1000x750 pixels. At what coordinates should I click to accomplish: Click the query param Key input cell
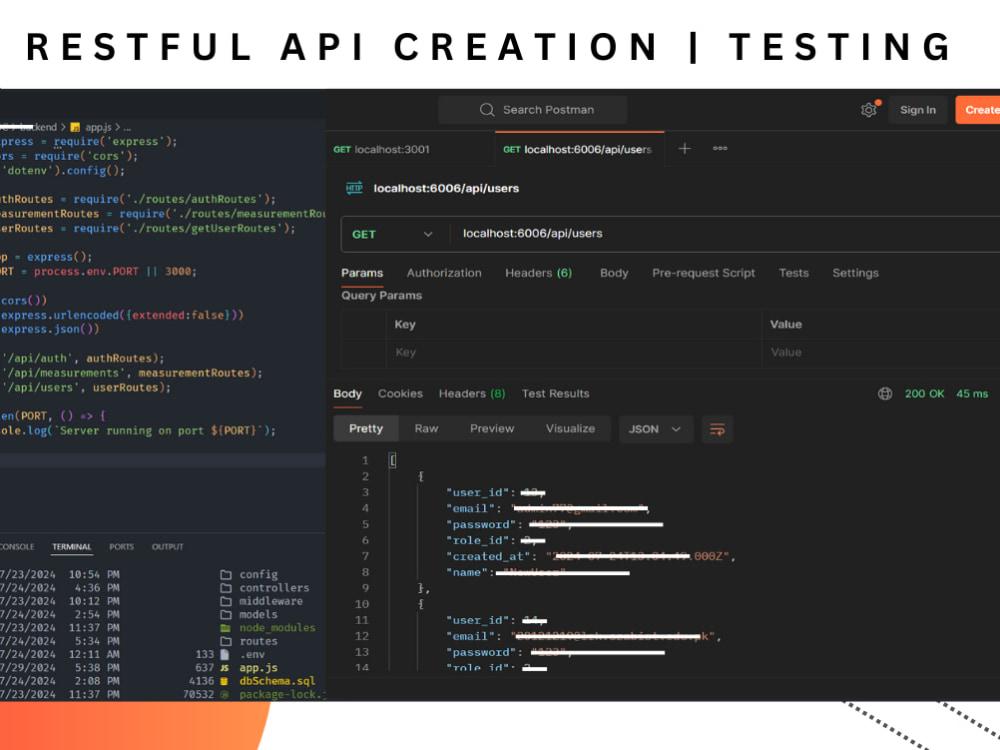coord(573,352)
